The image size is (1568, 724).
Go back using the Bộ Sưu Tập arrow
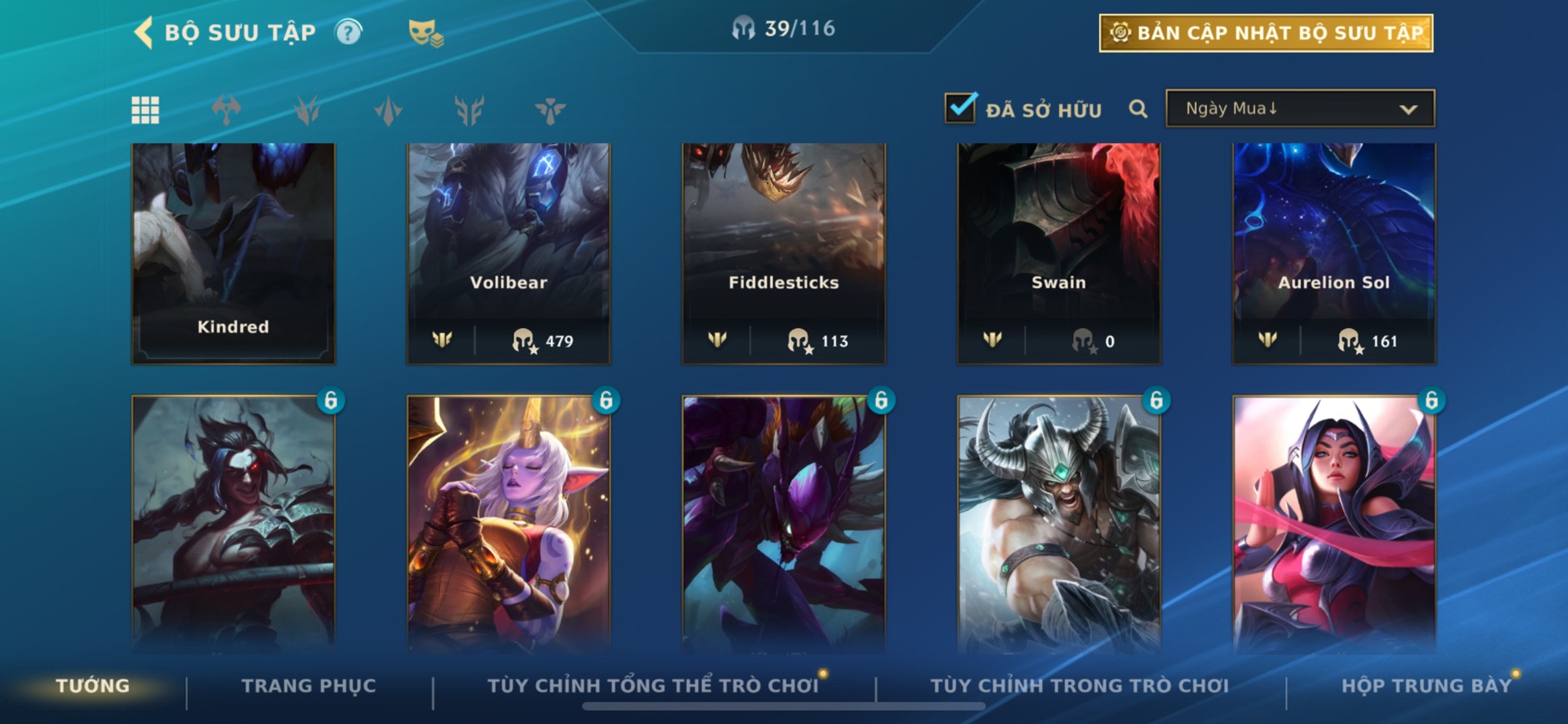(x=143, y=32)
